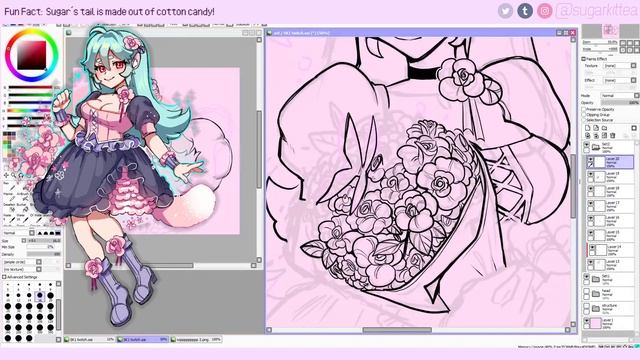The width and height of the screenshot is (640, 360).
Task: Pick a color in the color wheel square
Action: [x=31, y=55]
